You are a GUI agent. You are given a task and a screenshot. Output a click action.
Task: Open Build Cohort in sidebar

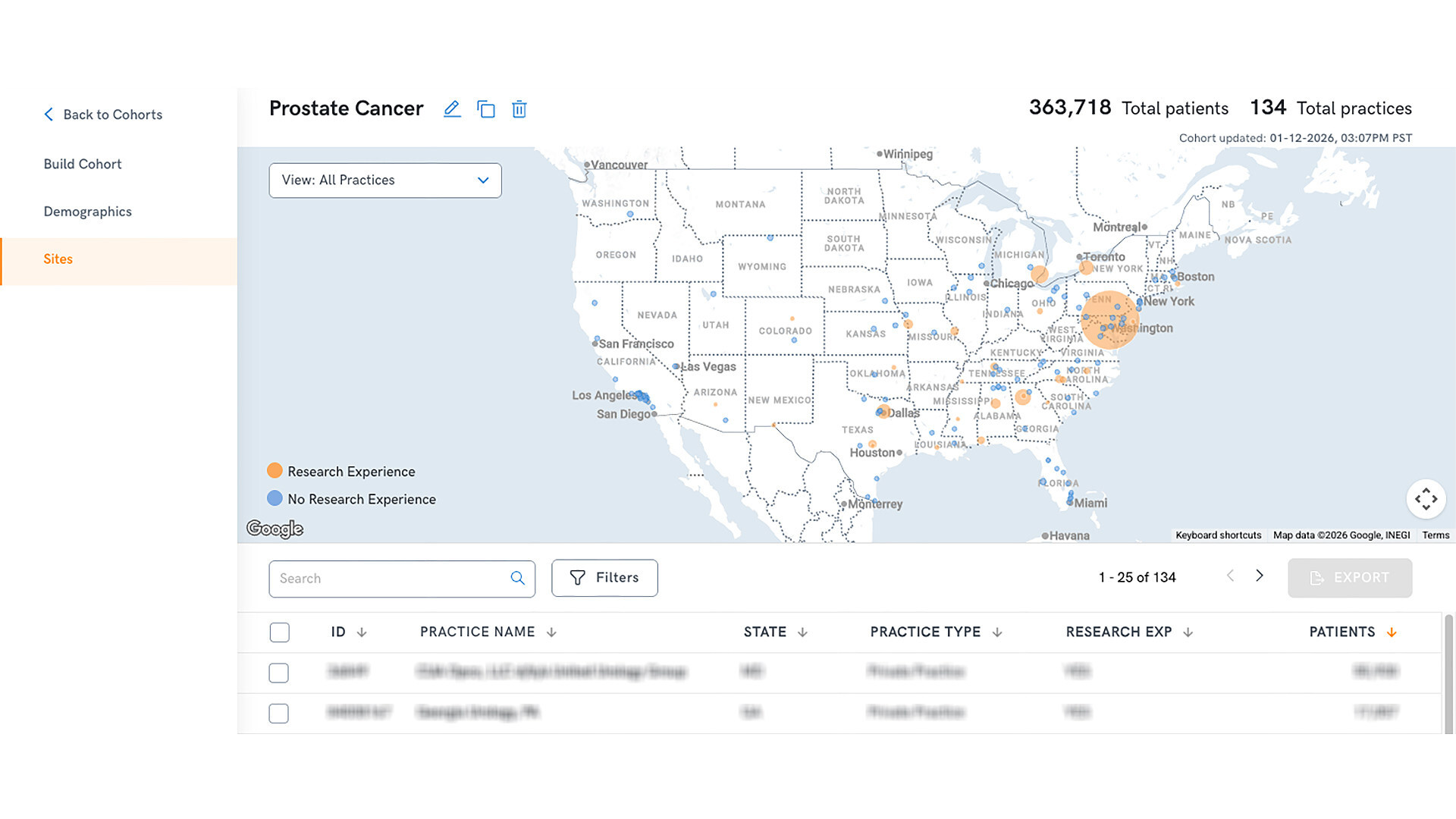click(x=83, y=164)
